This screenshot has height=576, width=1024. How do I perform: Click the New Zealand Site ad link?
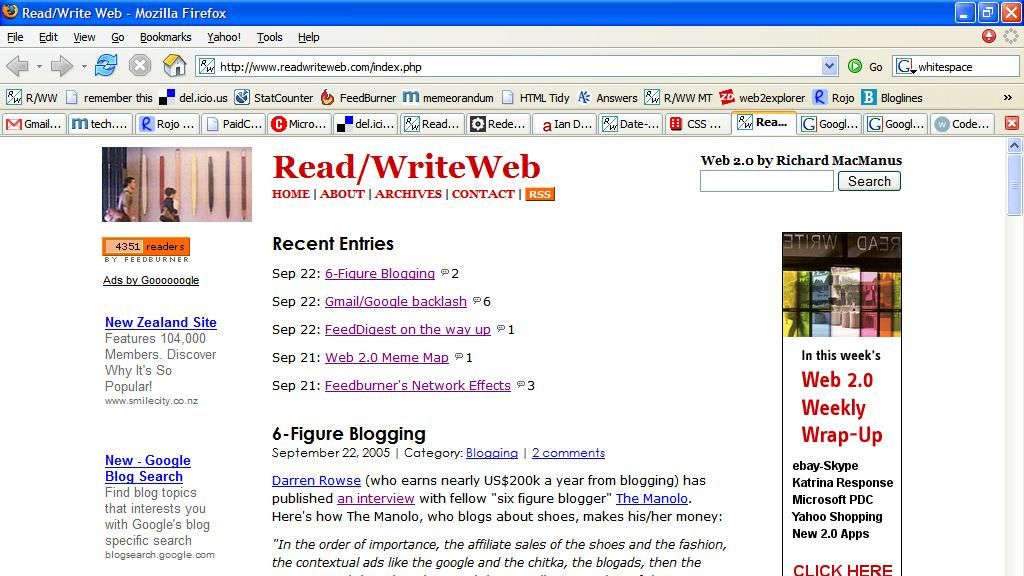click(161, 323)
